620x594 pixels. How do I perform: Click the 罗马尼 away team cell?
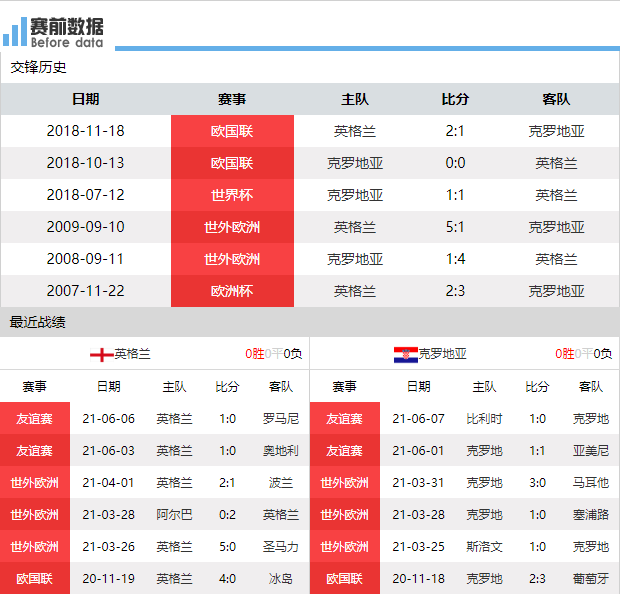(281, 418)
